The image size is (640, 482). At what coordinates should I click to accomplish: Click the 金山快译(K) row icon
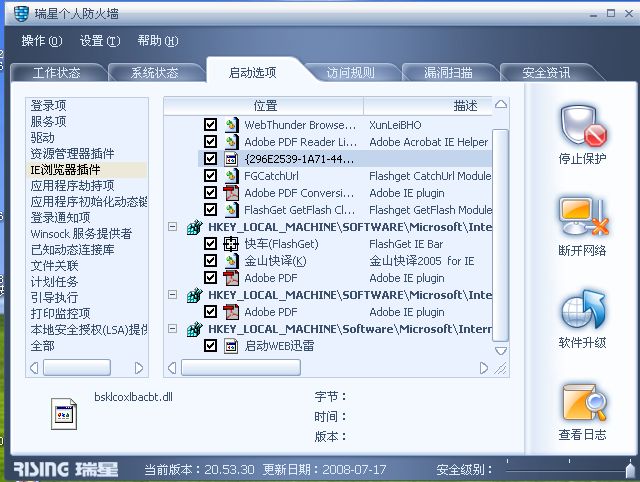coord(231,261)
